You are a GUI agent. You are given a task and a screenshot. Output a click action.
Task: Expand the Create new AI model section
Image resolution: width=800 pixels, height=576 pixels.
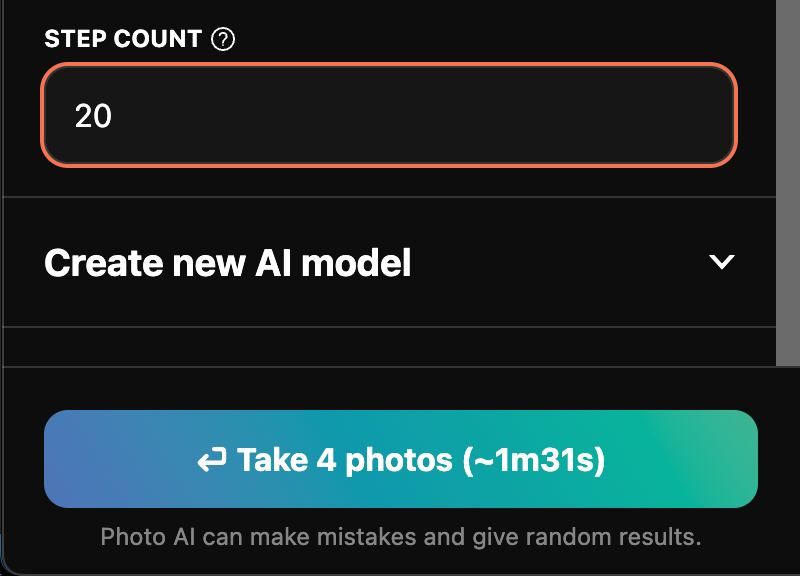[389, 262]
